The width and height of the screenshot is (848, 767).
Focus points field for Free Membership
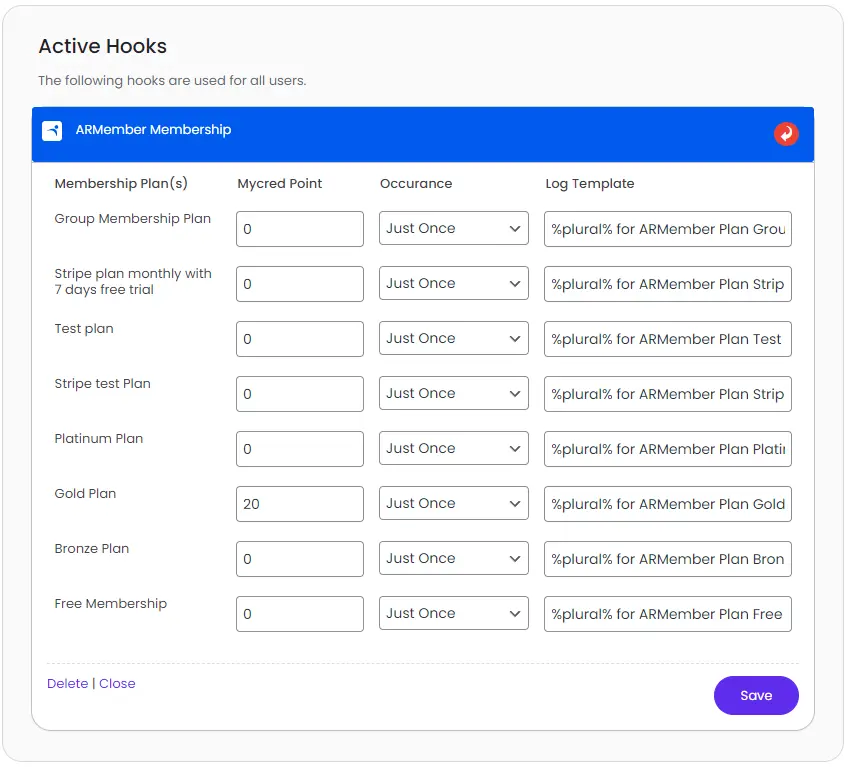[300, 614]
